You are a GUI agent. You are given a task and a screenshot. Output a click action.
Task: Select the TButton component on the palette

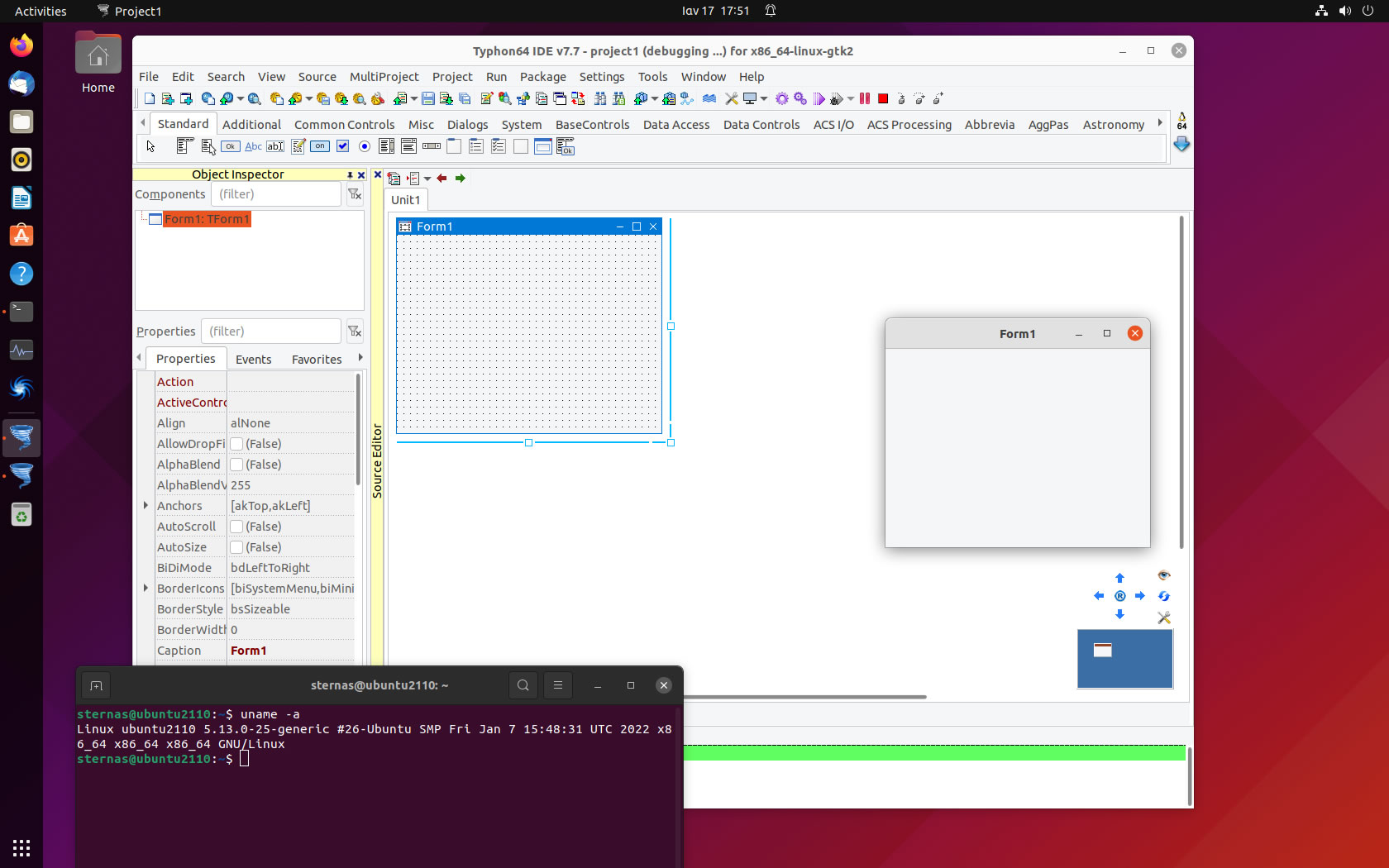coord(231,146)
